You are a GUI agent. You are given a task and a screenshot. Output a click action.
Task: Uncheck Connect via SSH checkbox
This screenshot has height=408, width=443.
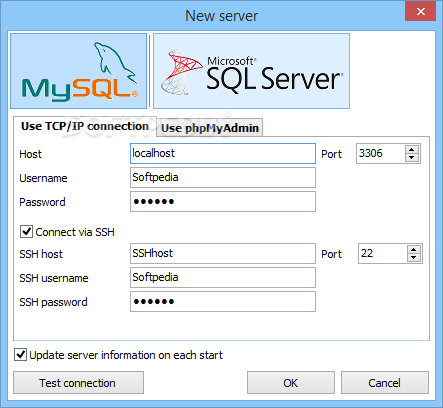click(x=26, y=232)
